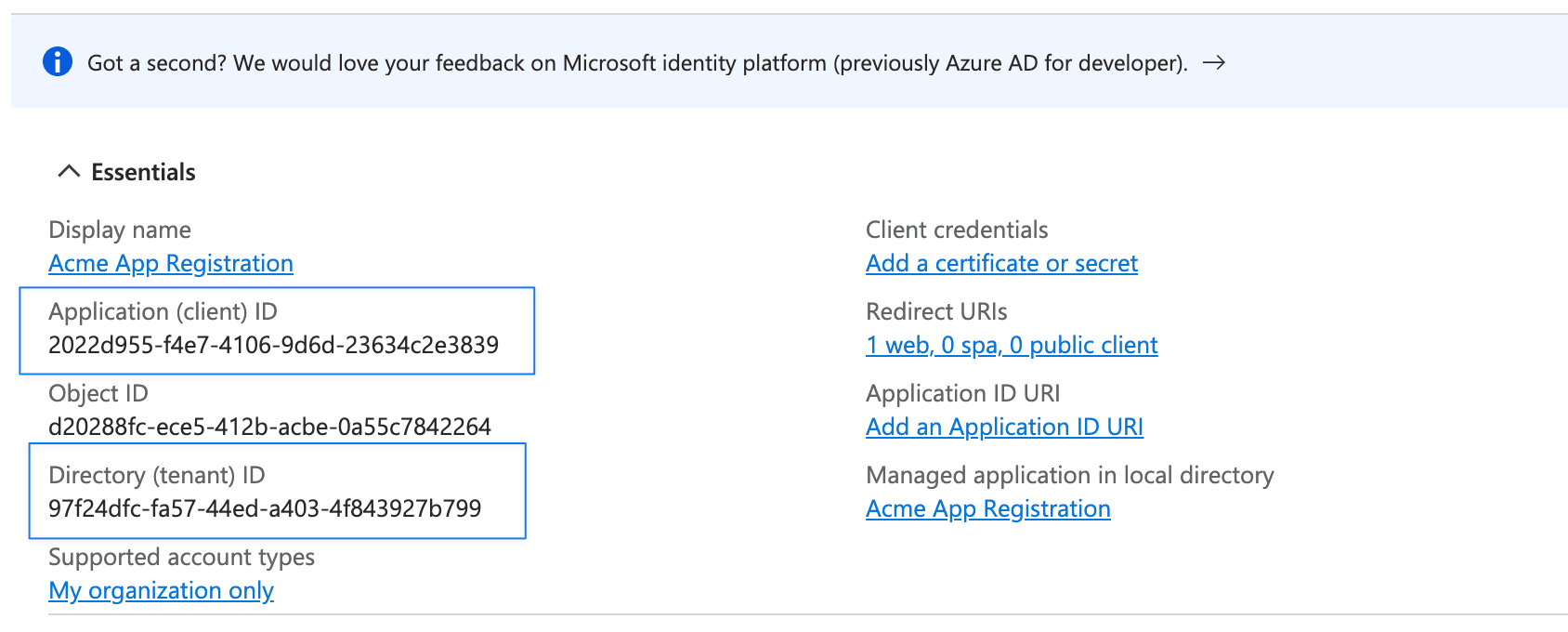The image size is (1568, 632).
Task: Click the Essentials heading text
Action: coord(144,172)
